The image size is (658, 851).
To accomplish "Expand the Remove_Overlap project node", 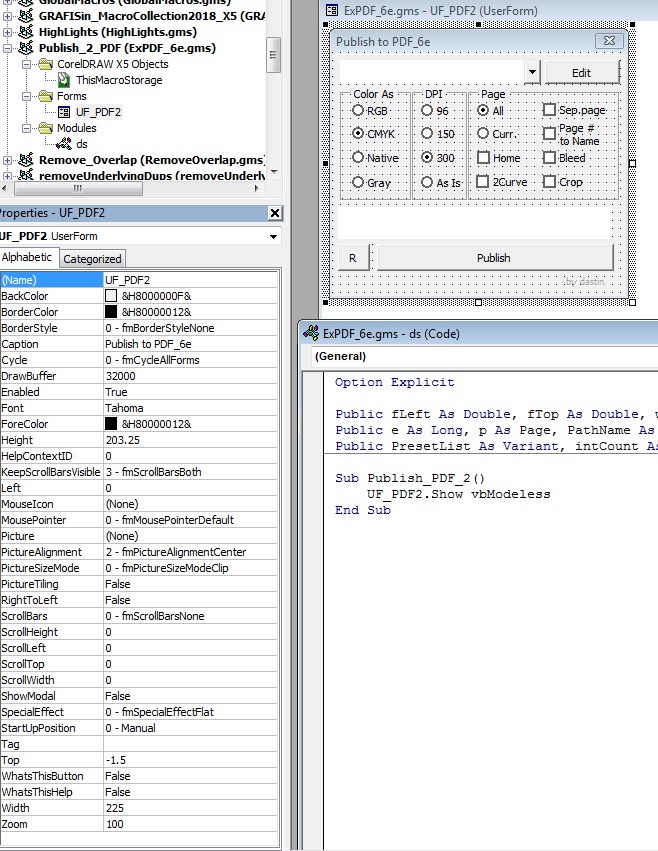I will point(8,160).
